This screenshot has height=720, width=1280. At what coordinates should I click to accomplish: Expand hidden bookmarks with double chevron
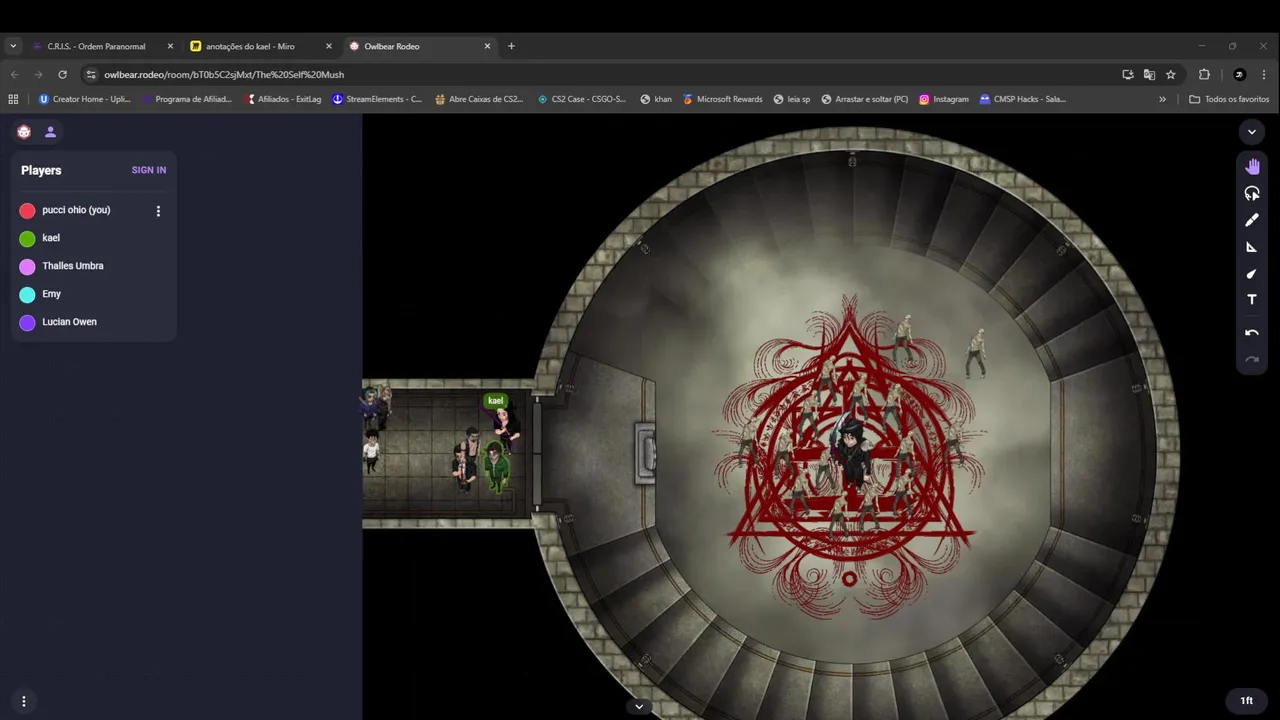click(x=1162, y=99)
